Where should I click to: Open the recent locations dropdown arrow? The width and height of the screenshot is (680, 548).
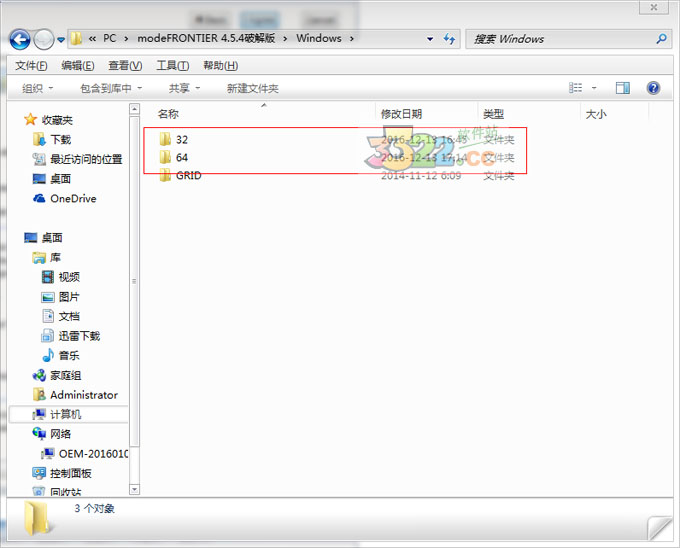[61, 40]
